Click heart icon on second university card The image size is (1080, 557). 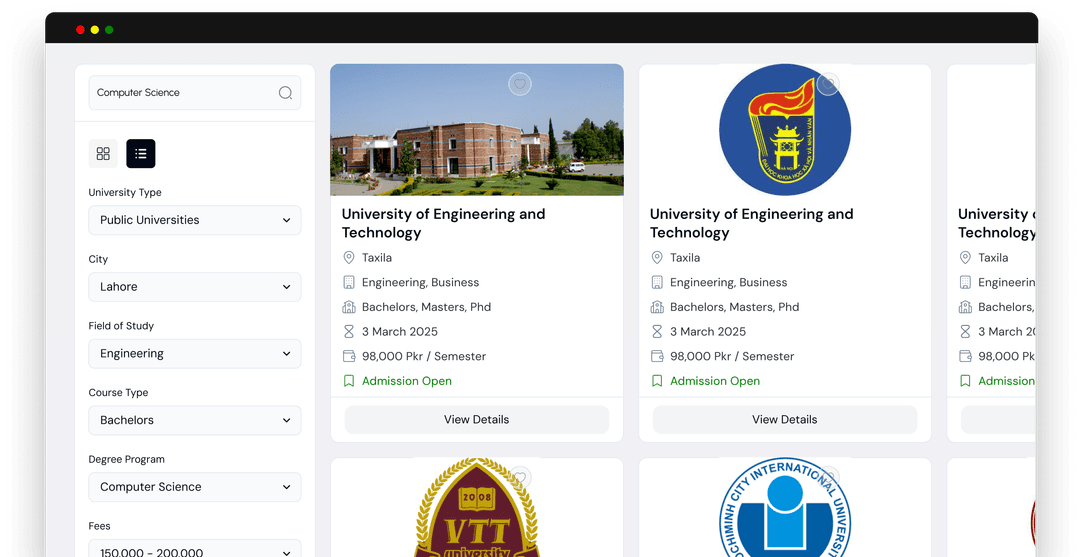[827, 85]
